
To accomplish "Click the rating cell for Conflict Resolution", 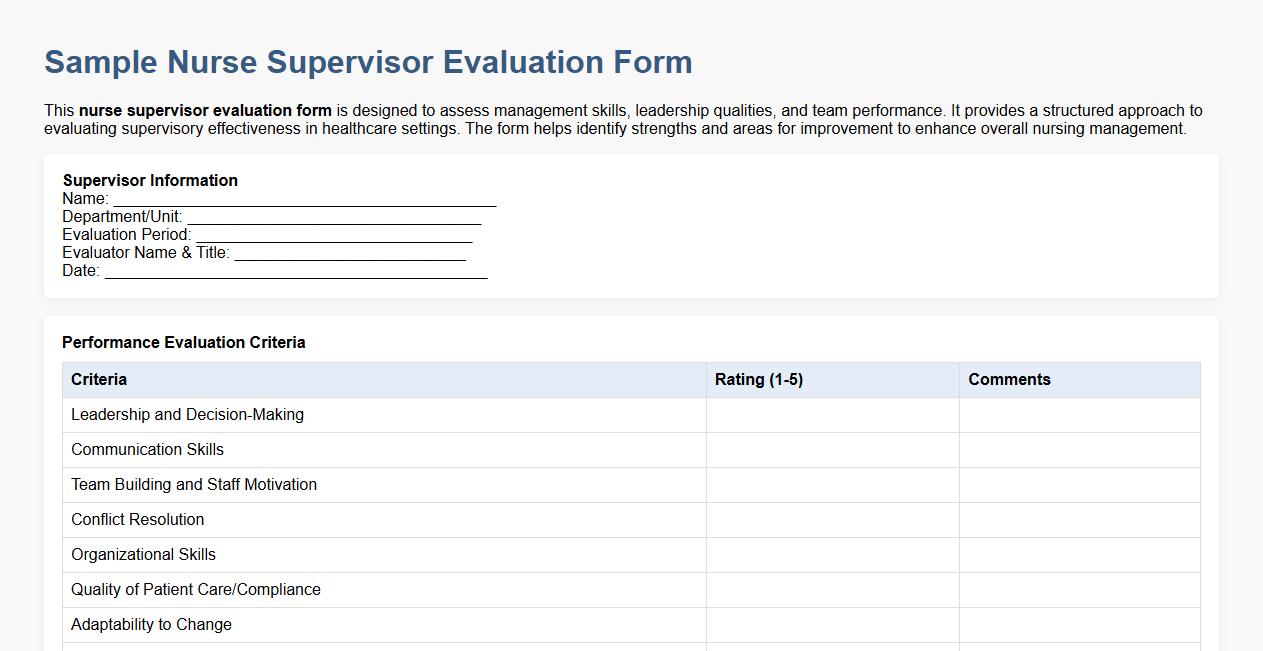I will coord(832,519).
